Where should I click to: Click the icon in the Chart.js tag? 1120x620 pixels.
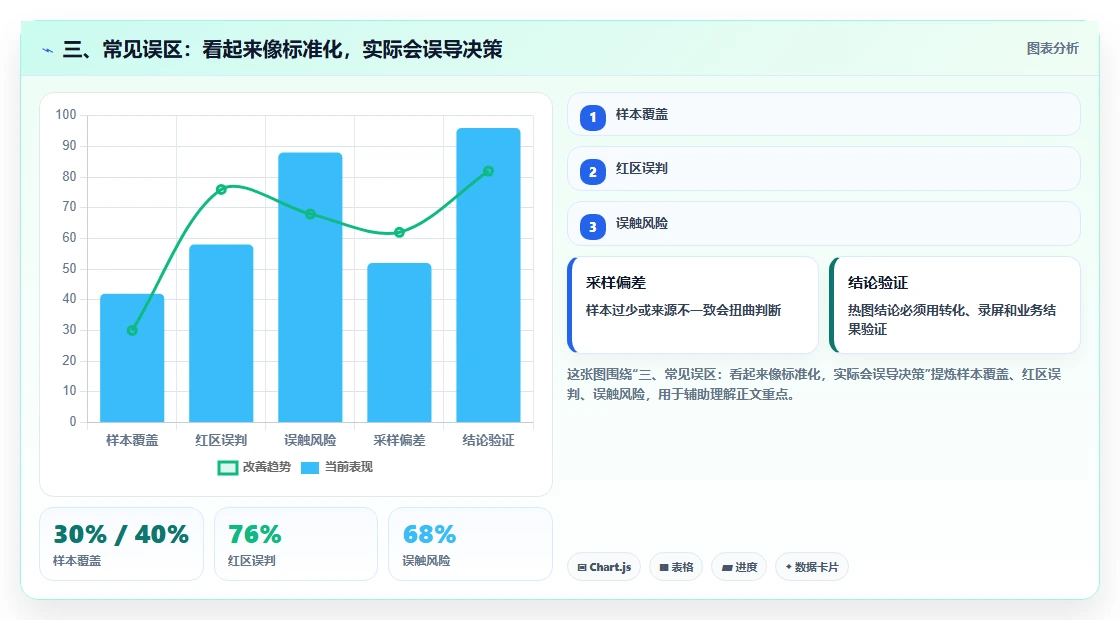click(582, 567)
